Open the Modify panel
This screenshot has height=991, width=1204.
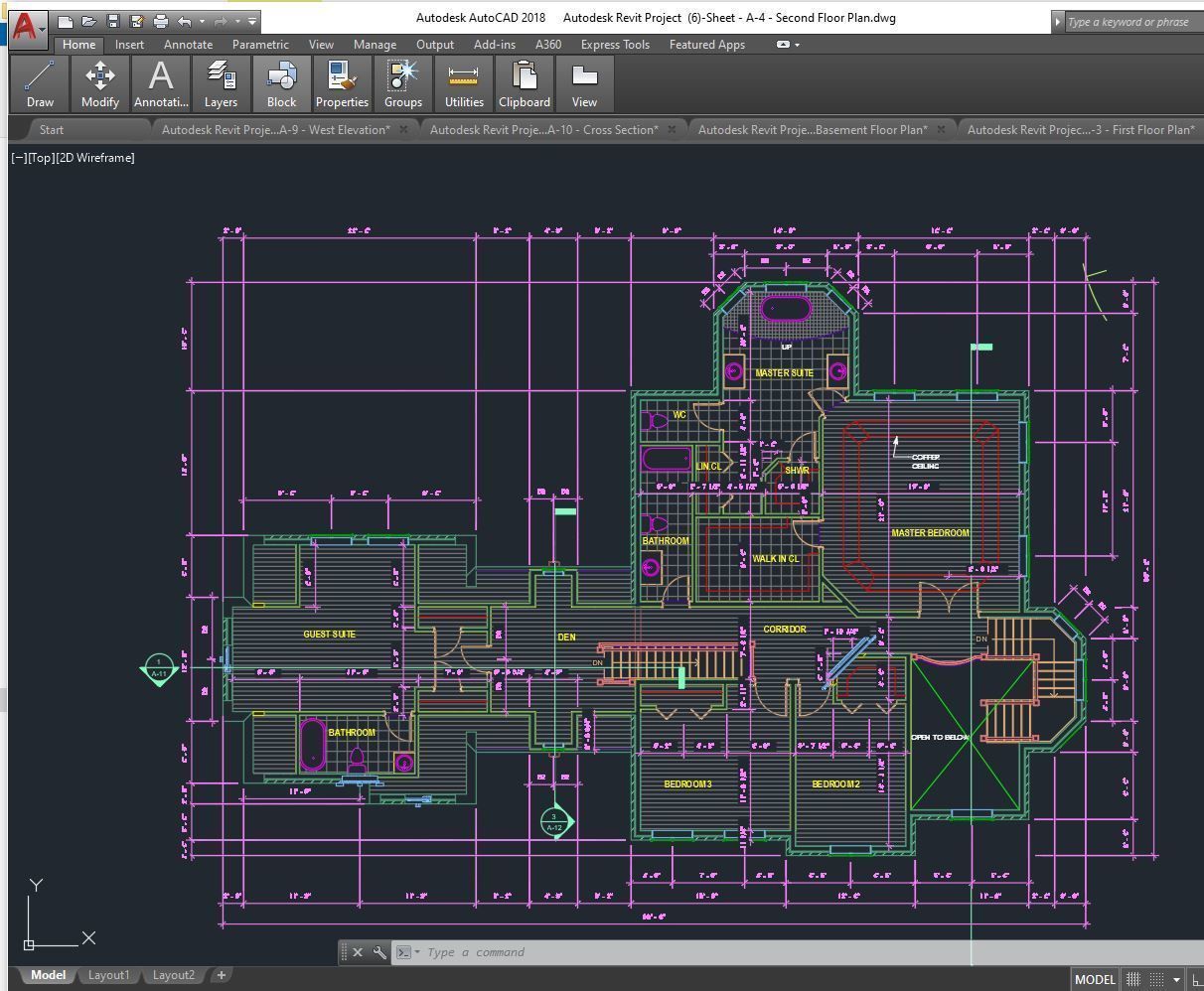tap(100, 83)
